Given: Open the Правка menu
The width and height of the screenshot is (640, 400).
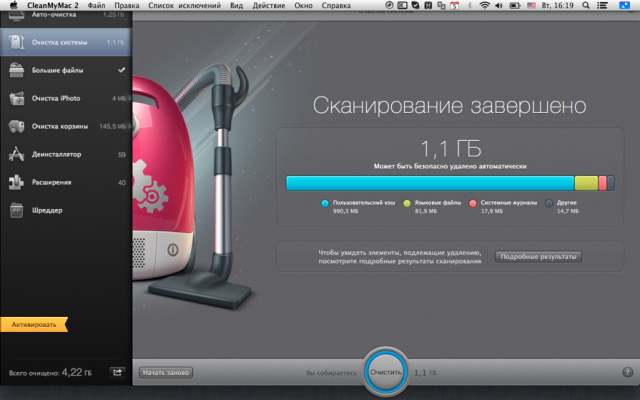Looking at the screenshot, I should [127, 5].
